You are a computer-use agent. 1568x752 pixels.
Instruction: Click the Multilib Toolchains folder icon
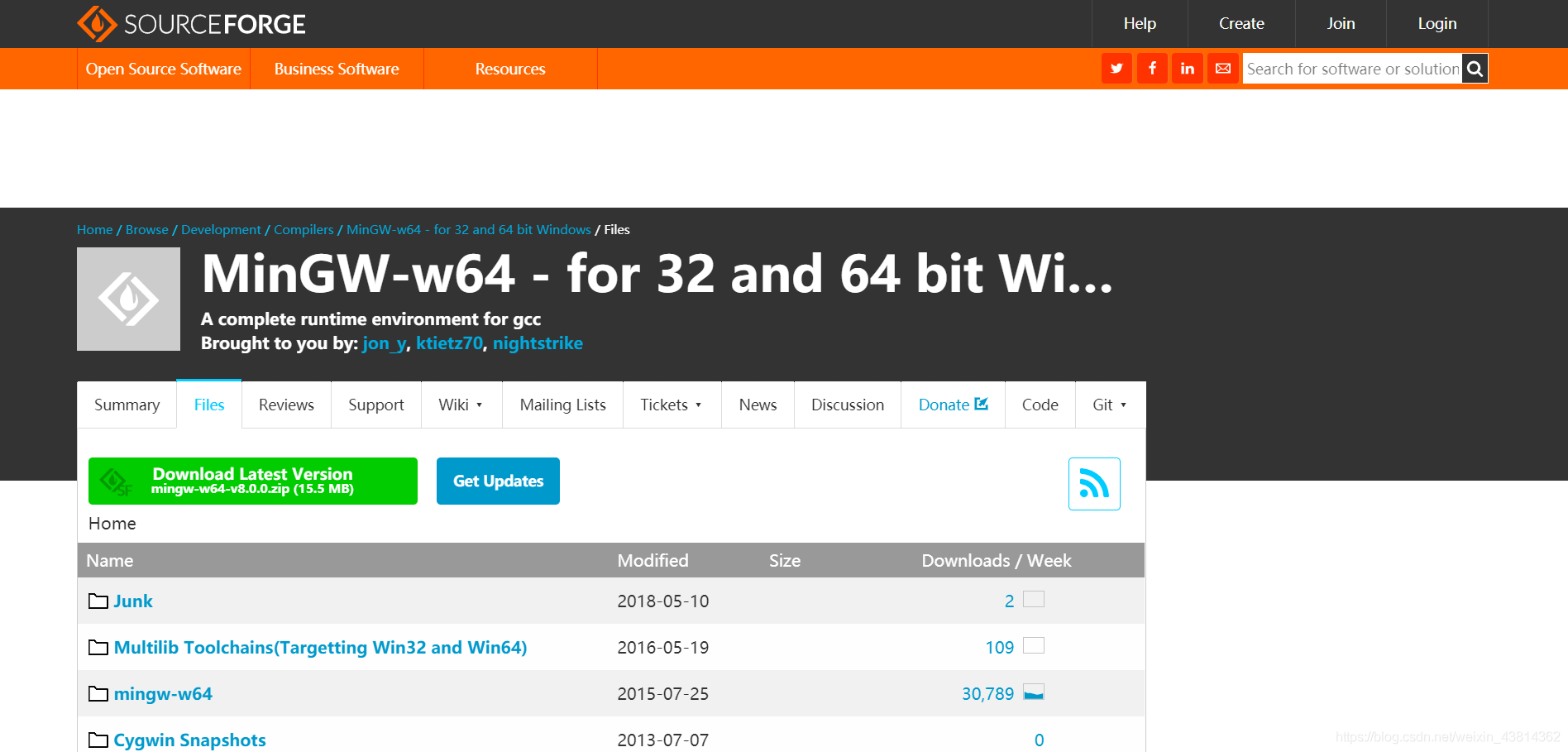98,648
